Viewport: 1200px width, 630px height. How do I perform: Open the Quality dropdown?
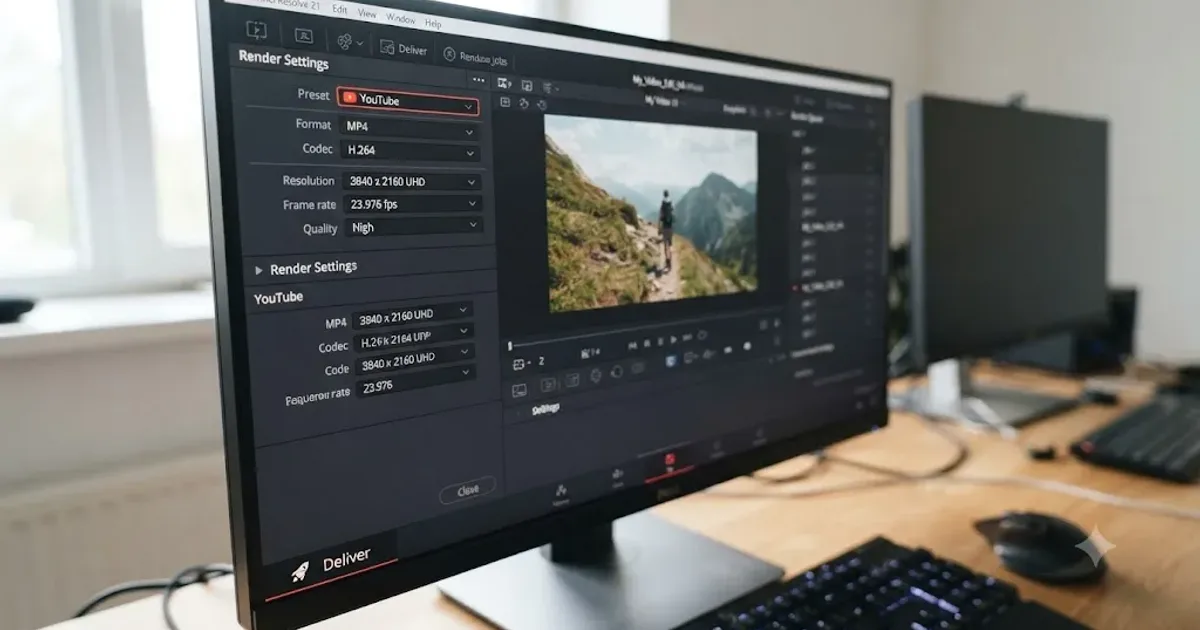tap(412, 227)
